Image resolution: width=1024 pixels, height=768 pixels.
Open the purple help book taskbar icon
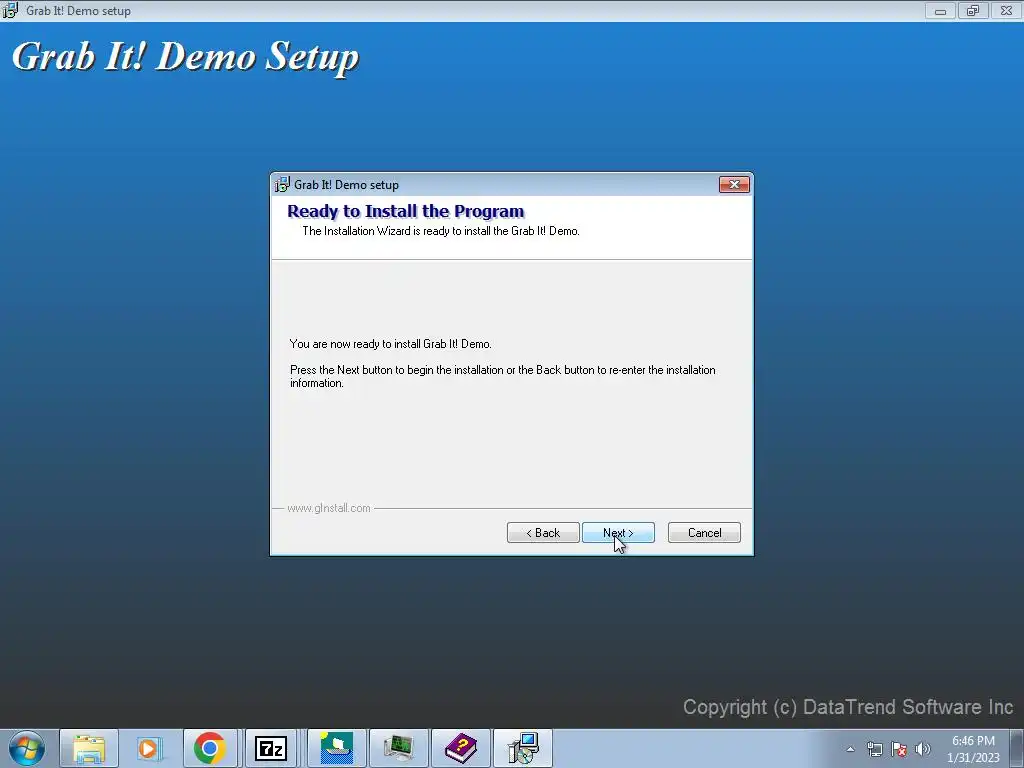(460, 748)
